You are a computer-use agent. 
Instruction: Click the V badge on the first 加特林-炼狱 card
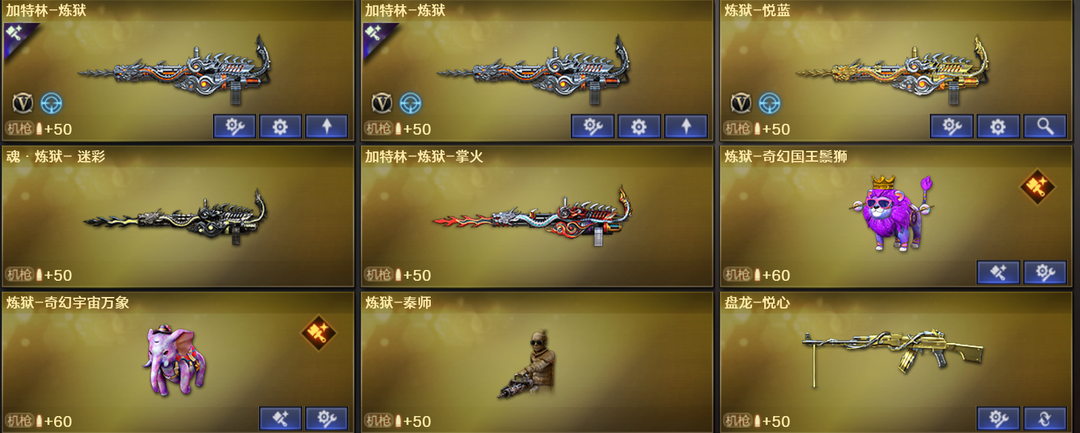click(x=23, y=103)
